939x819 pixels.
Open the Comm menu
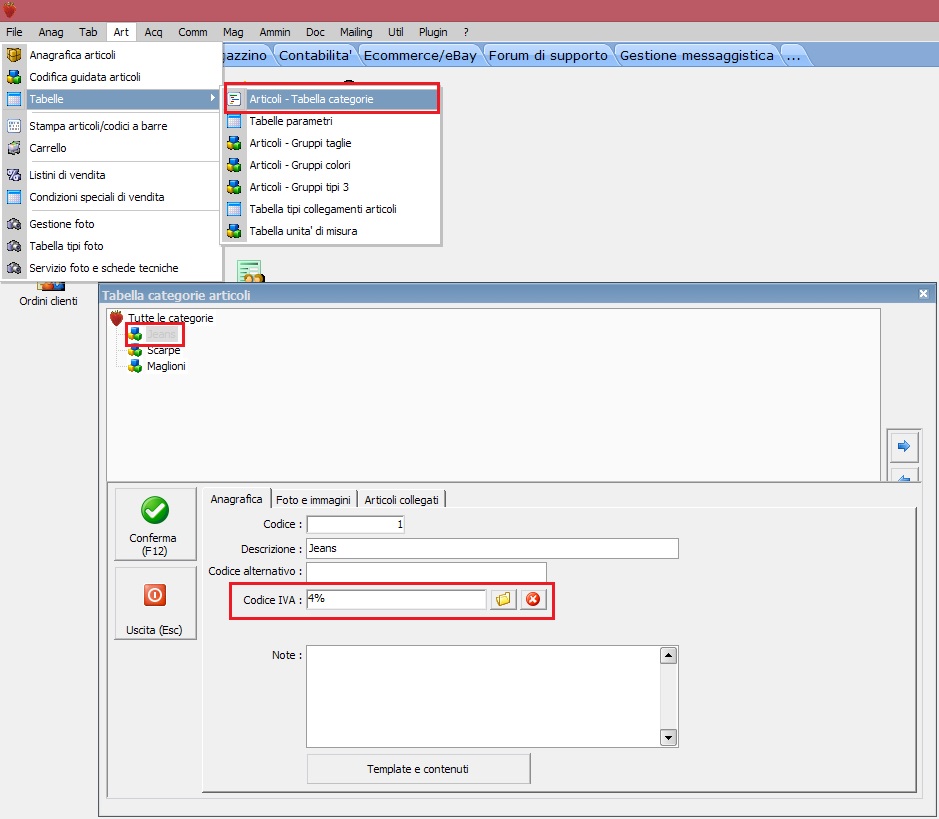click(x=193, y=32)
